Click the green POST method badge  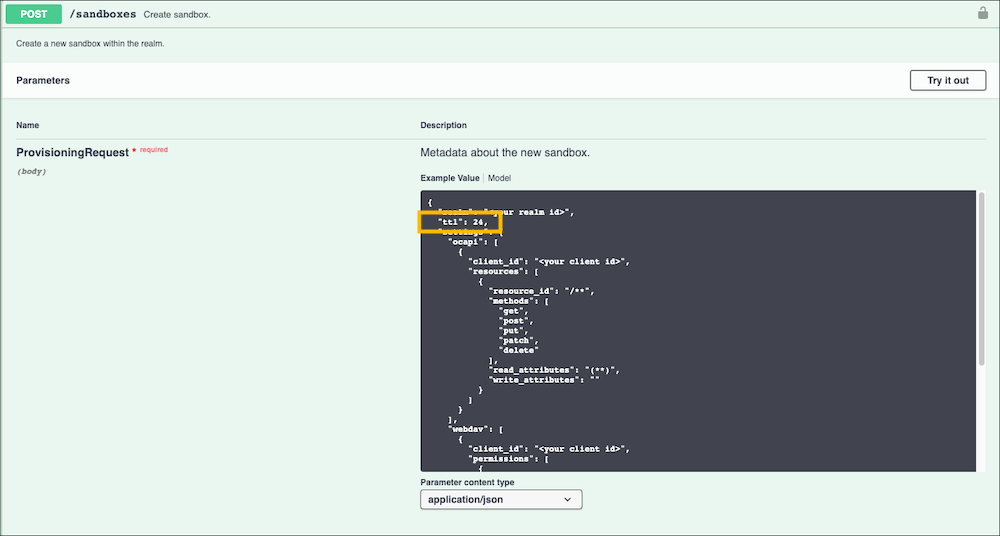[x=34, y=14]
